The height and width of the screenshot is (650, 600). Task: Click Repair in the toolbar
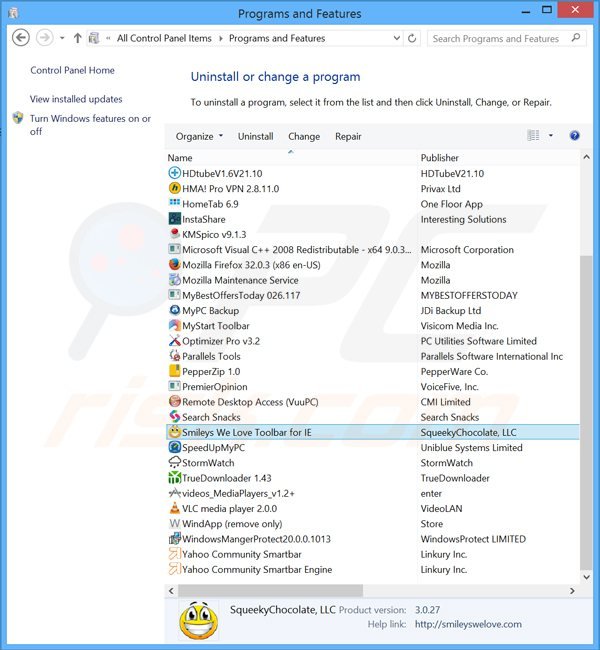[x=348, y=136]
